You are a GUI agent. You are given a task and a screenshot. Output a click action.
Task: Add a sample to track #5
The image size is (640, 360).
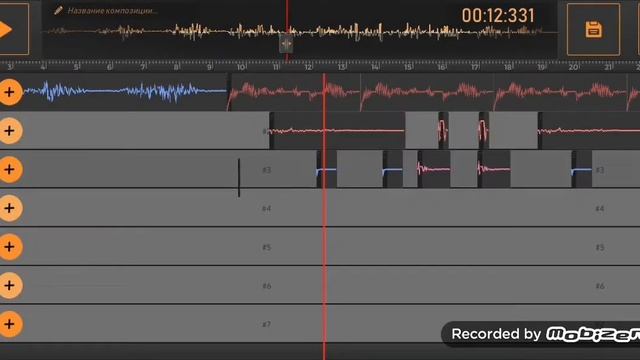pos(10,247)
